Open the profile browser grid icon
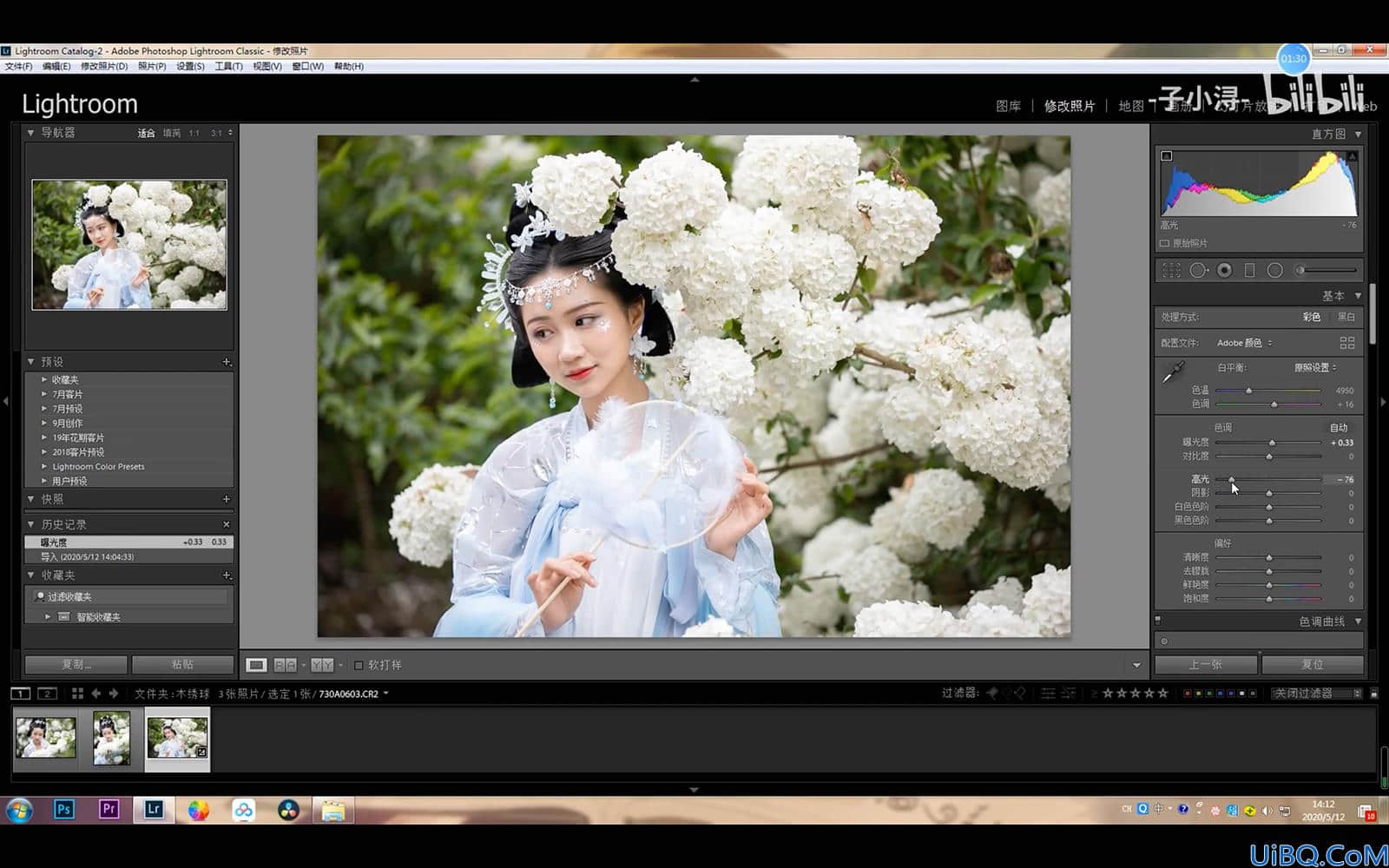 click(1347, 343)
